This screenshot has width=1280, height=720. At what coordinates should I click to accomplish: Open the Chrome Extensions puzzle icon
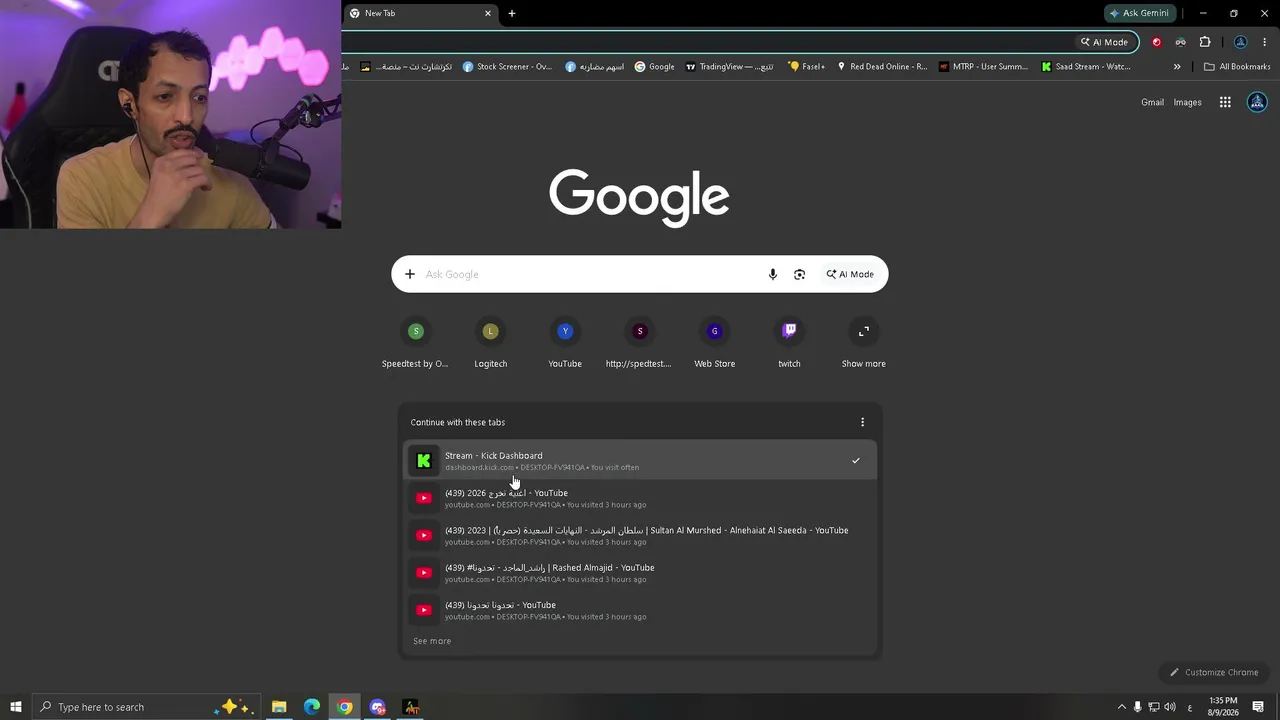[x=1205, y=42]
